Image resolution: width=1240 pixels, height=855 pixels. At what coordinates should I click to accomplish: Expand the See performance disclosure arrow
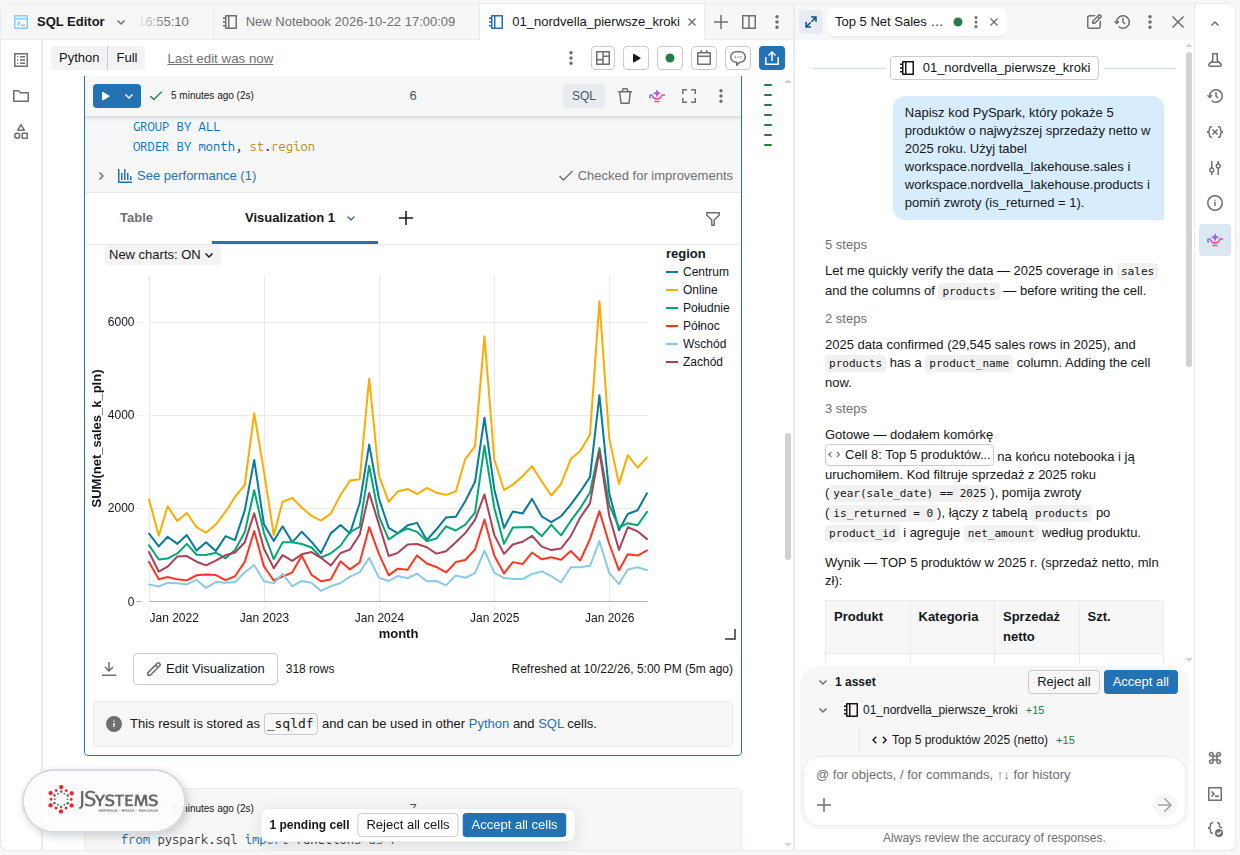tap(101, 176)
